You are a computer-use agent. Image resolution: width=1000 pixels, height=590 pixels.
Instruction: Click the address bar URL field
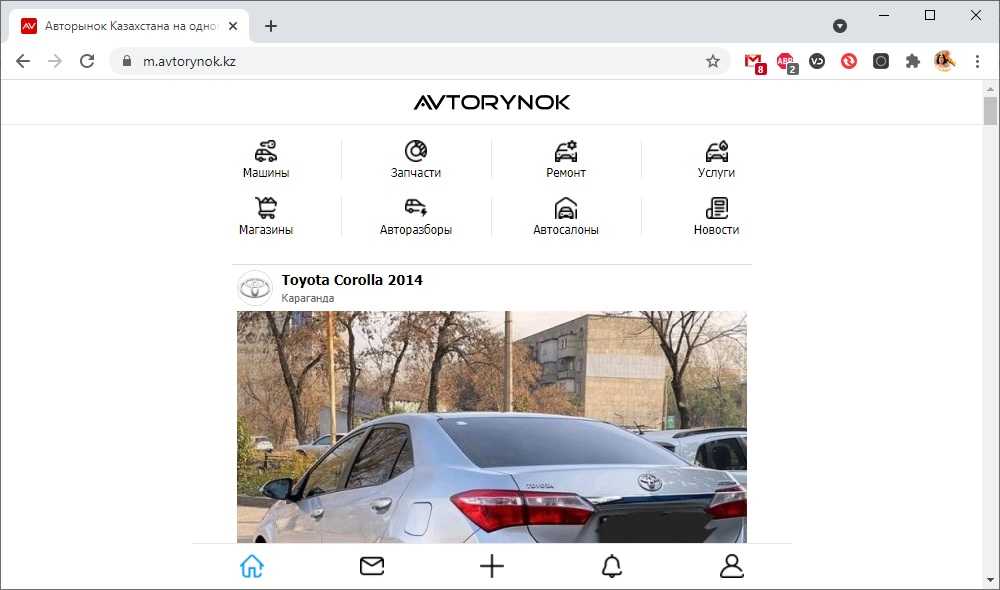[400, 61]
